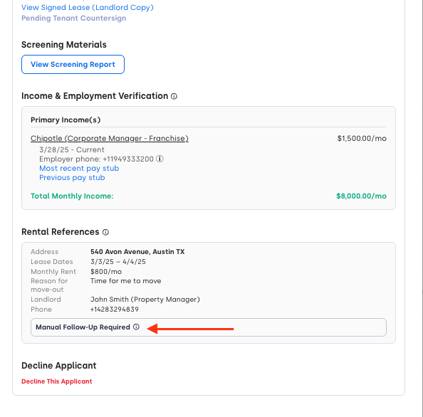This screenshot has width=423, height=417.
Task: Open the Most recent pay stub link
Action: pyautogui.click(x=79, y=168)
